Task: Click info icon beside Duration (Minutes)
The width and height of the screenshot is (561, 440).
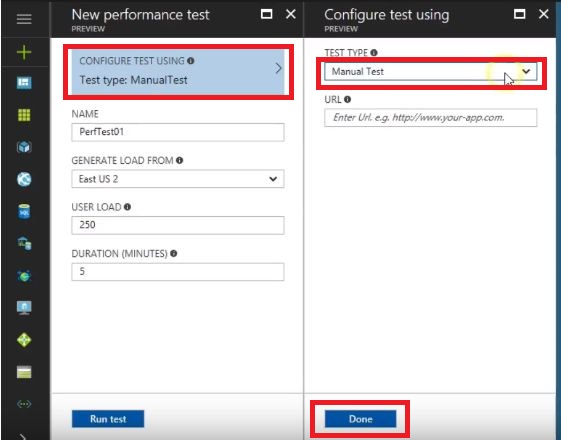Action: [x=174, y=254]
